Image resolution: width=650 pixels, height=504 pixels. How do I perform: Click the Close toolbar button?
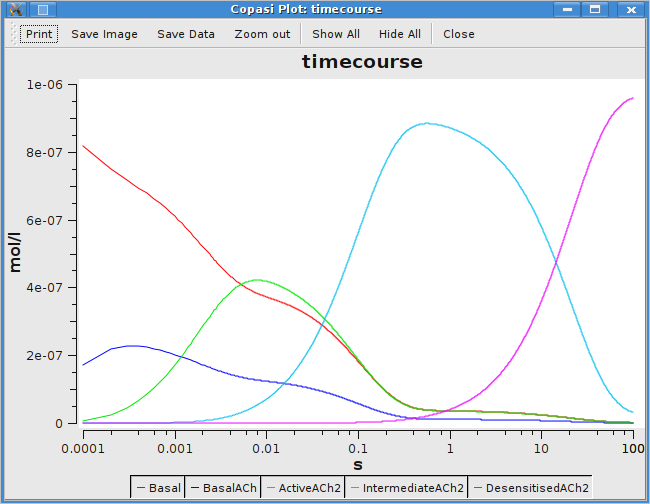pyautogui.click(x=458, y=34)
